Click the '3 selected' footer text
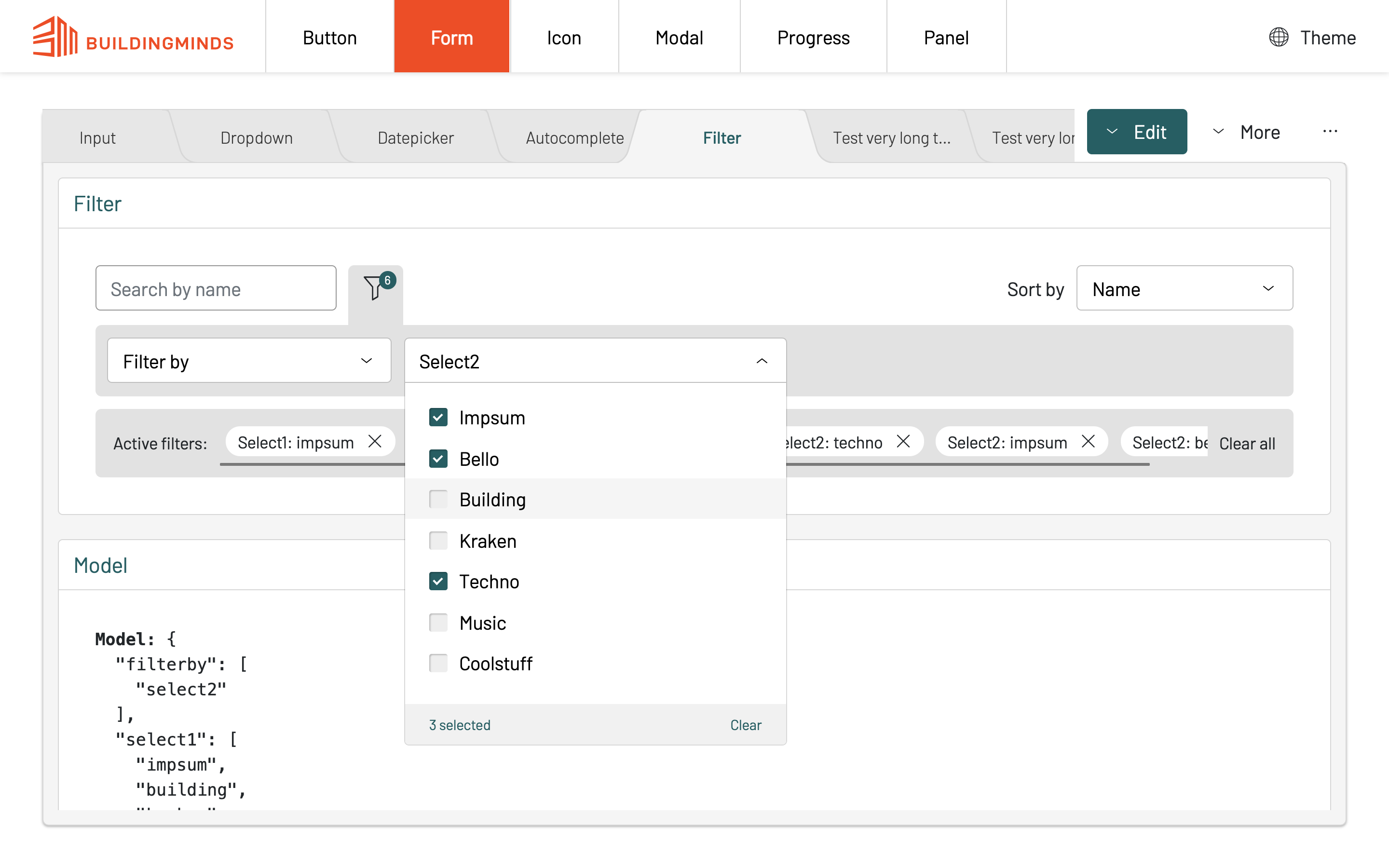Viewport: 1389px width, 868px height. coord(460,724)
